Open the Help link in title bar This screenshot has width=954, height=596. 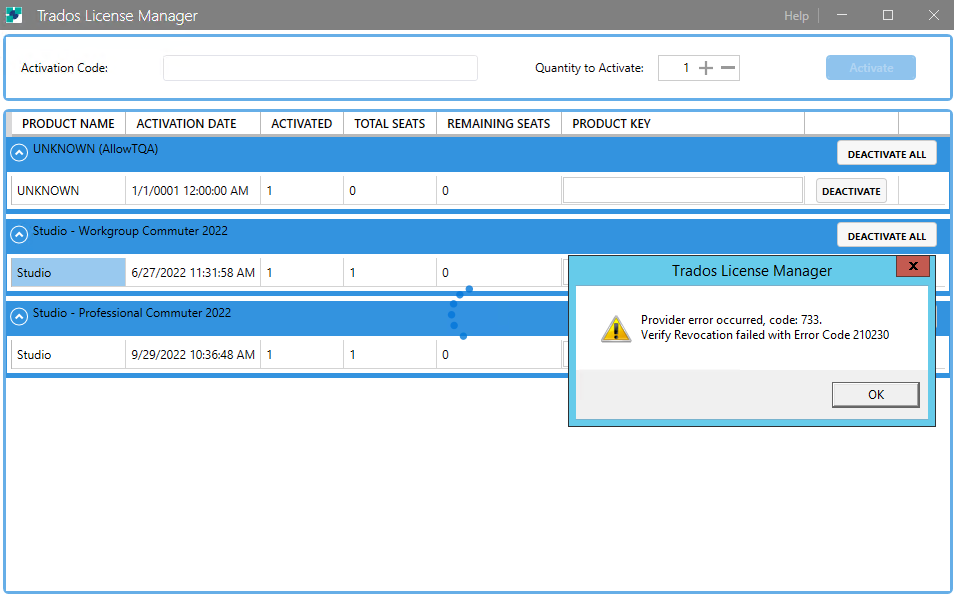(796, 16)
